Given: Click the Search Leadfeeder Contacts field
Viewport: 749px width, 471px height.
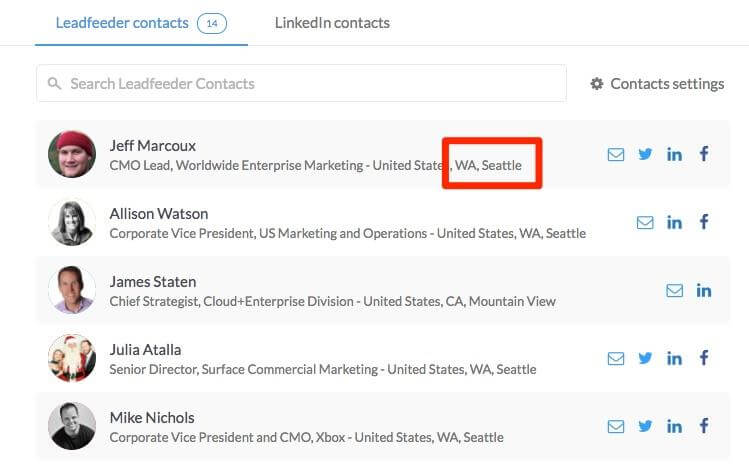Looking at the screenshot, I should [x=300, y=84].
